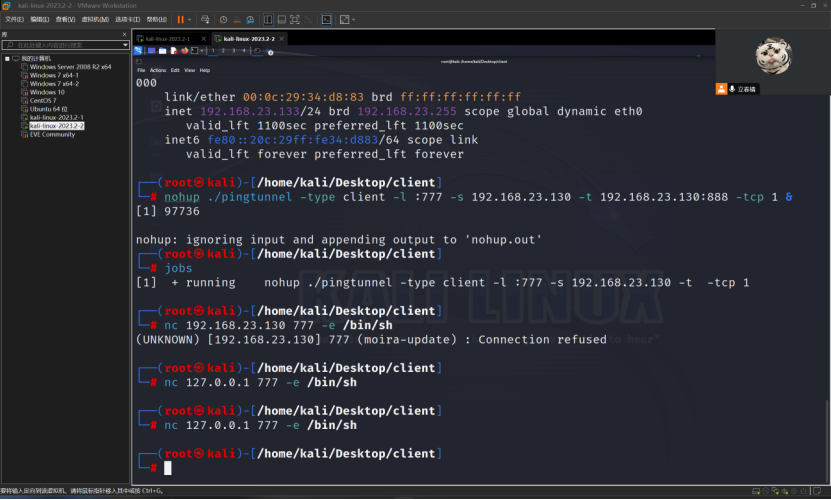Image resolution: width=831 pixels, height=500 pixels.
Task: Open the terminal Help menu
Action: tap(205, 70)
